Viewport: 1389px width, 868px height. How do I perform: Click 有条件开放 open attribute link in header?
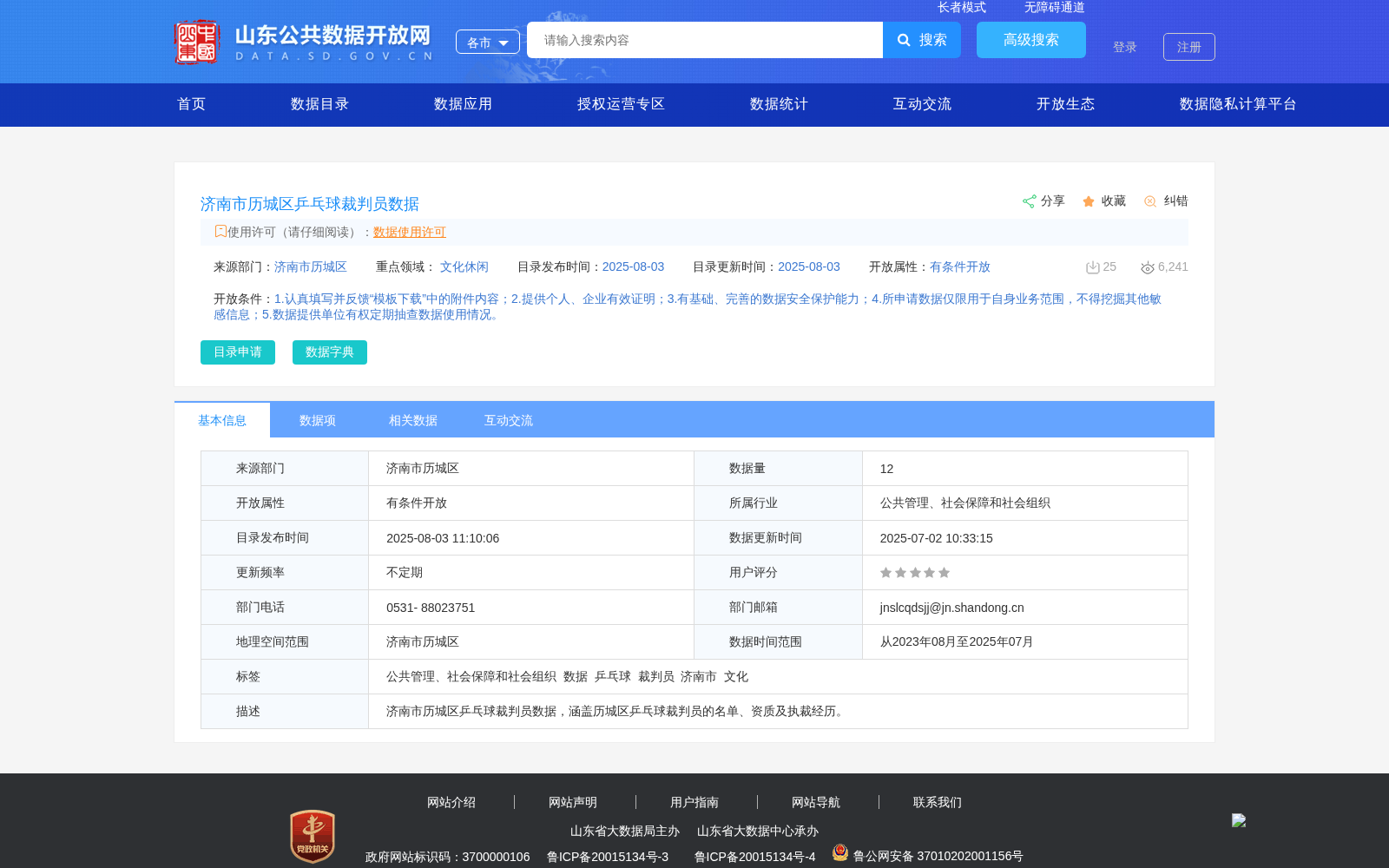(960, 267)
